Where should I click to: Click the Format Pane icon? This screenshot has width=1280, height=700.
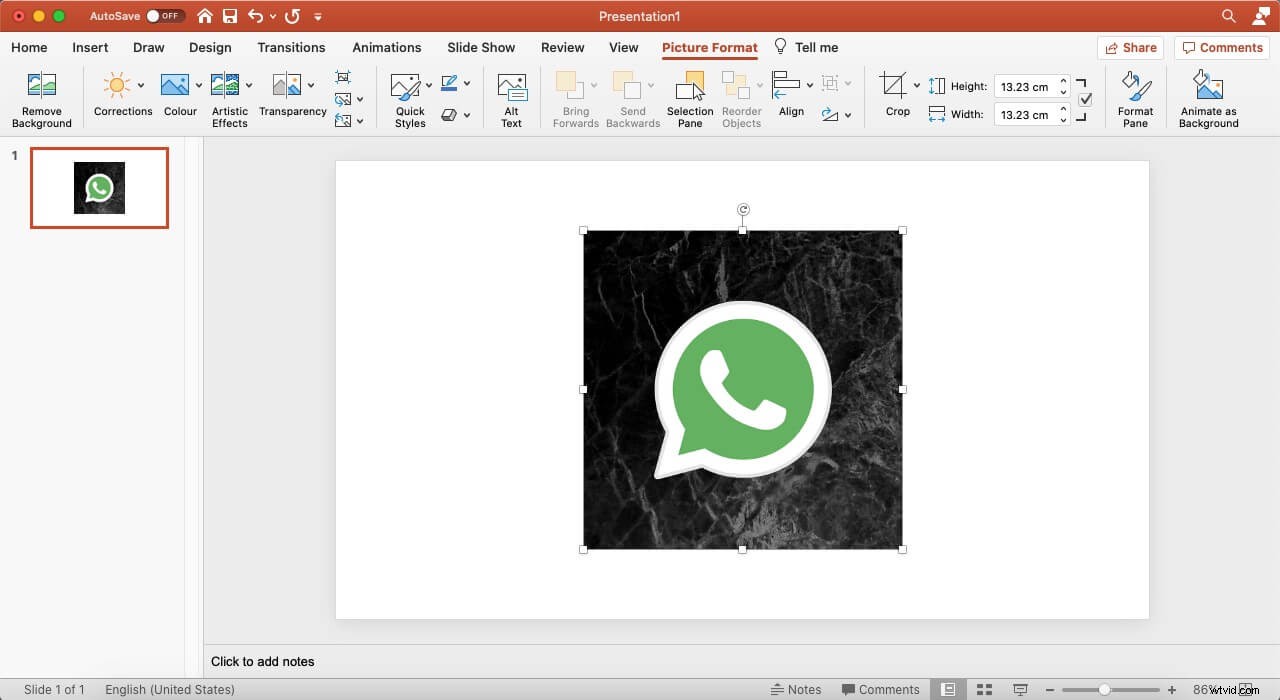1135,97
